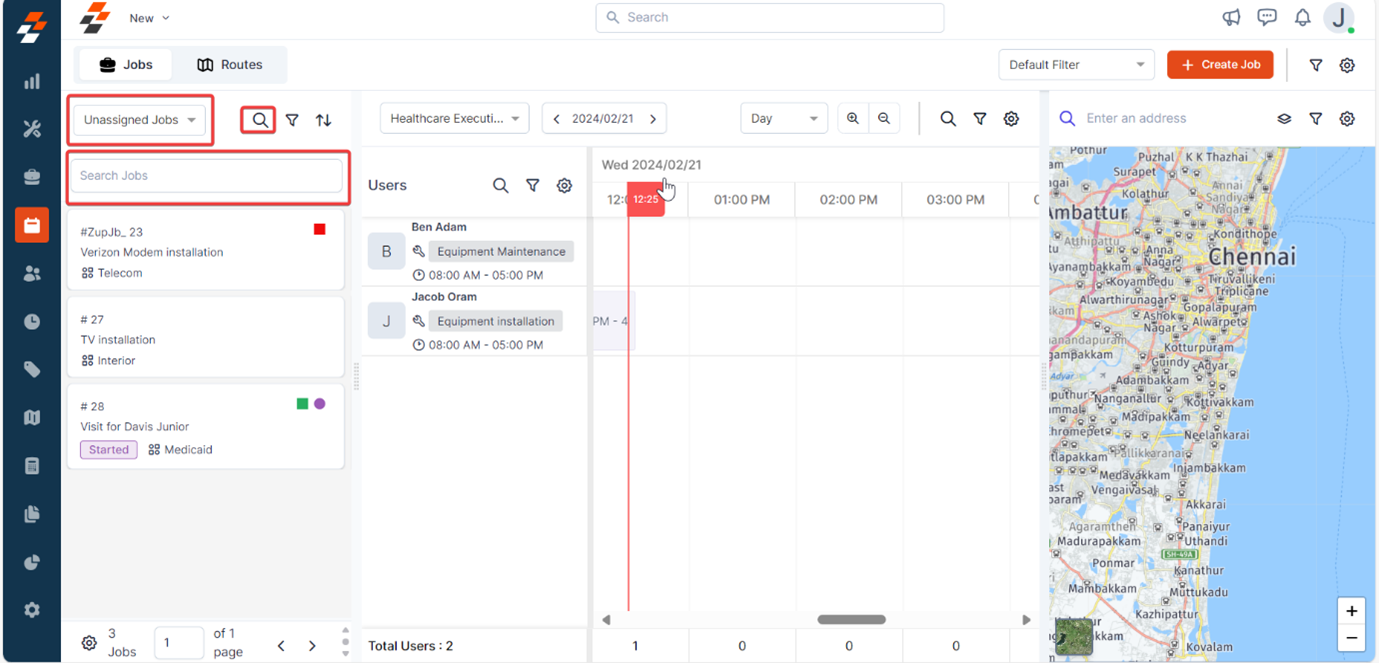This screenshot has height=663, width=1379.
Task: Open the price tag sidebar icon
Action: click(x=32, y=369)
